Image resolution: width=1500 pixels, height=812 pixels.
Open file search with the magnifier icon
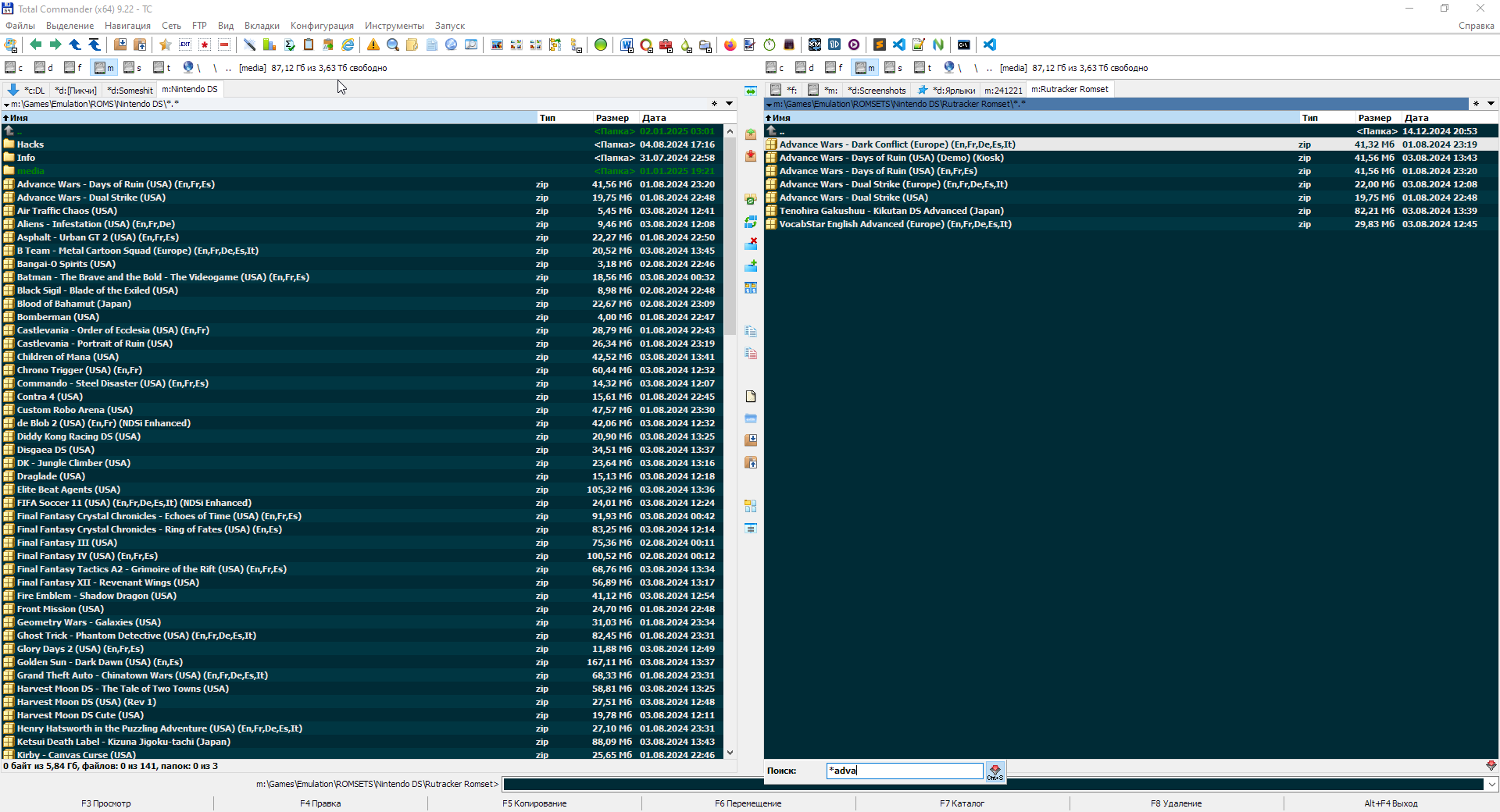[x=393, y=45]
